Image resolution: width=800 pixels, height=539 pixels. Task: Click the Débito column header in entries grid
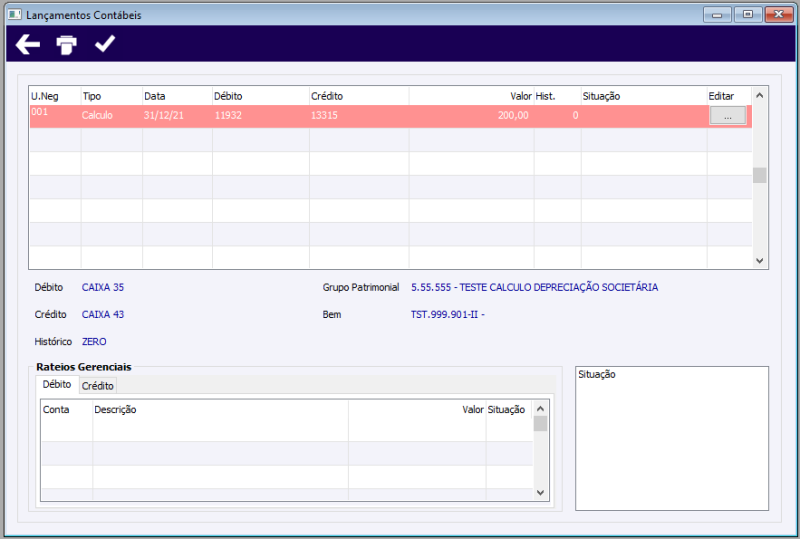click(x=261, y=96)
